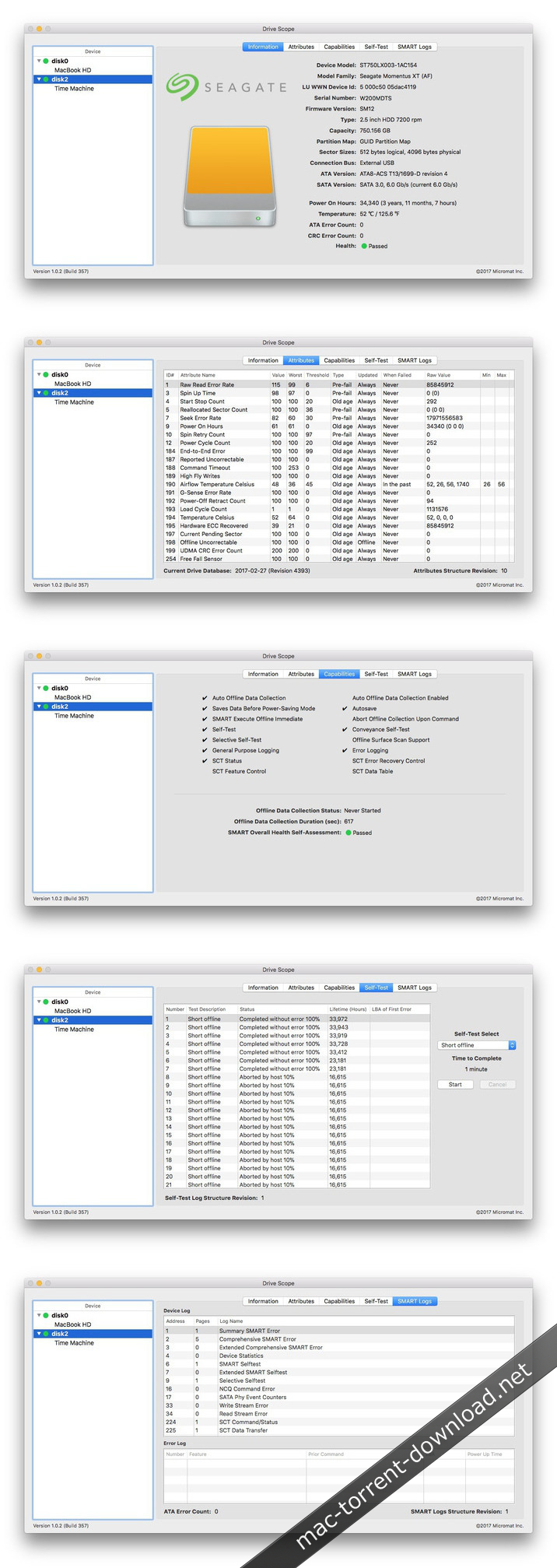Open Attributes tab in the top Information window
This screenshot has width=557, height=1568.
coord(301,47)
